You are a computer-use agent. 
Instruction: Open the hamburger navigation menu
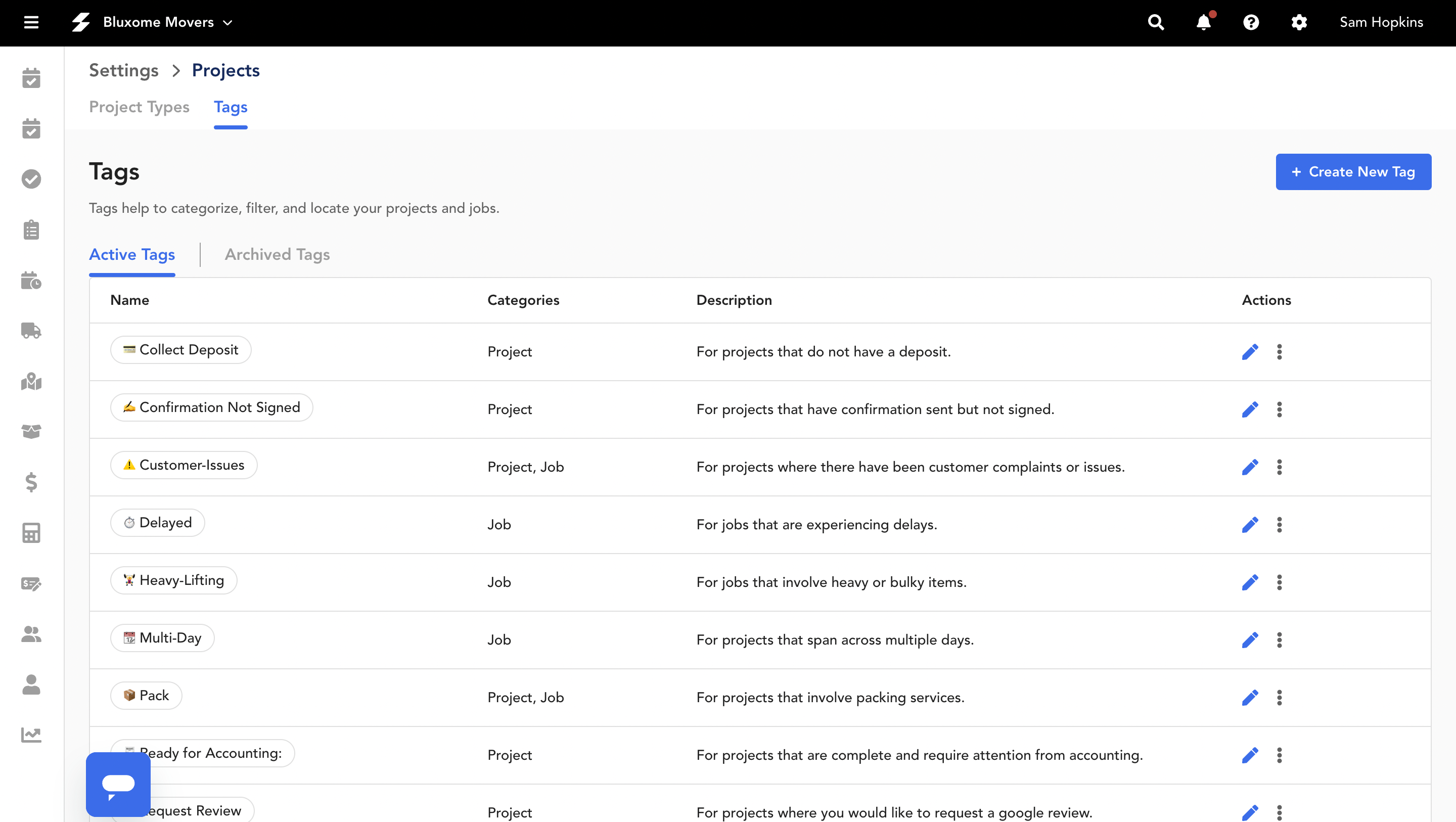coord(31,23)
